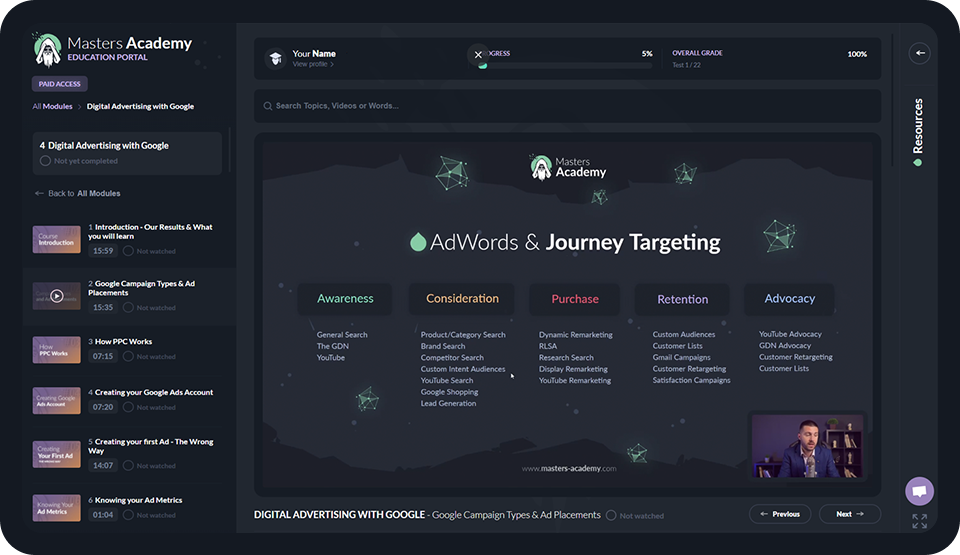
Task: Toggle Not watched for lesson 1 Introduction
Action: (x=128, y=251)
